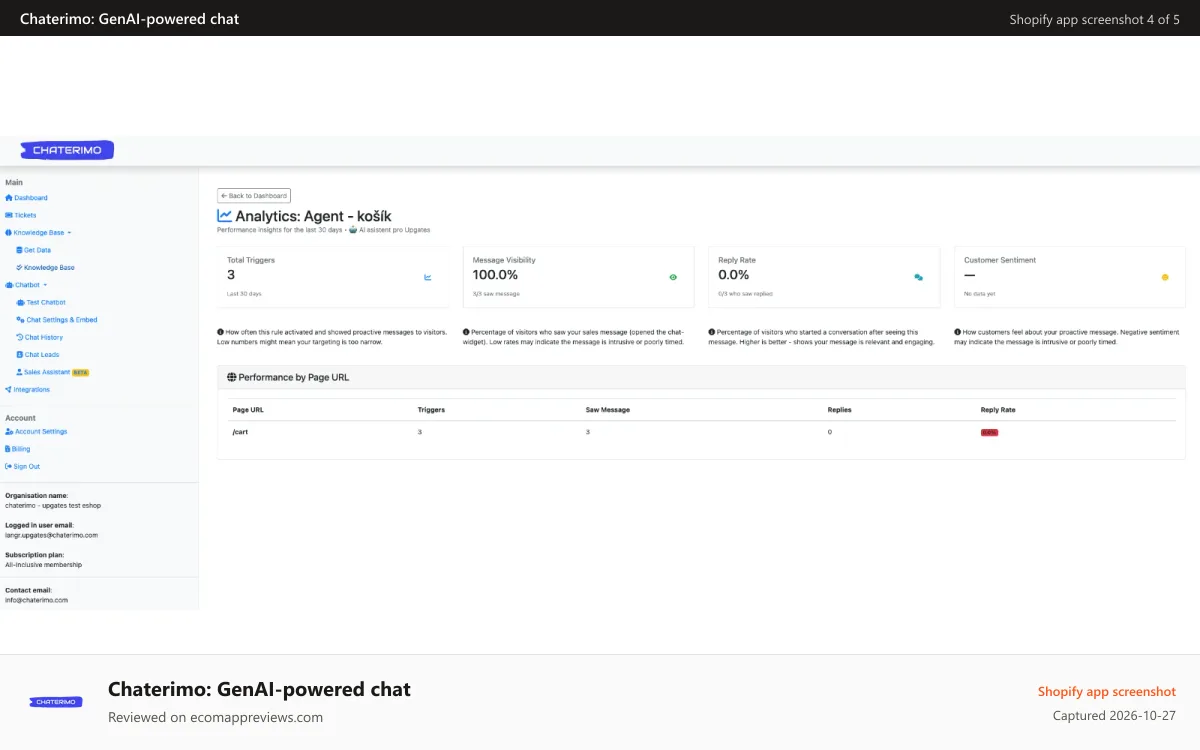Click the info icon before 'How customers feel'
The width and height of the screenshot is (1200, 750).
point(958,332)
